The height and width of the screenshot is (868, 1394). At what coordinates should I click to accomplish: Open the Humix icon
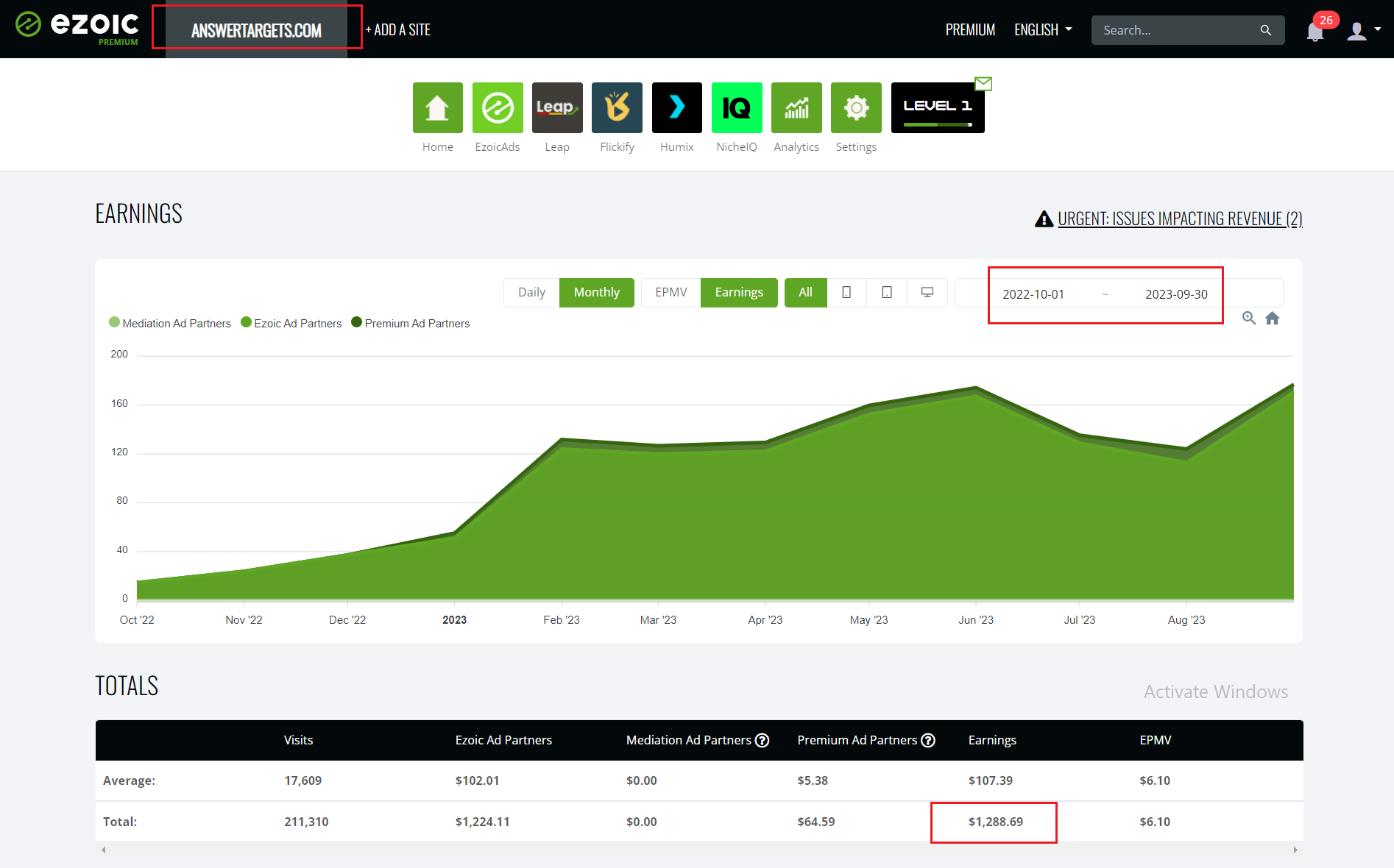click(x=677, y=107)
